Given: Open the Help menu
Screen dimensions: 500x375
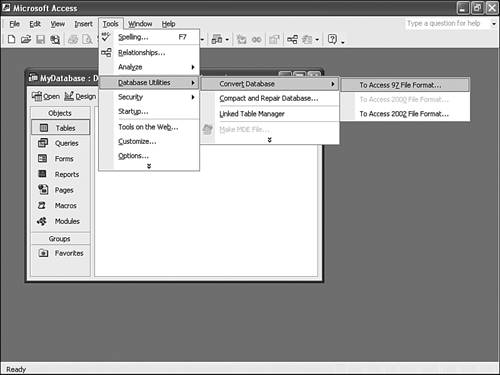Looking at the screenshot, I should pyautogui.click(x=168, y=24).
